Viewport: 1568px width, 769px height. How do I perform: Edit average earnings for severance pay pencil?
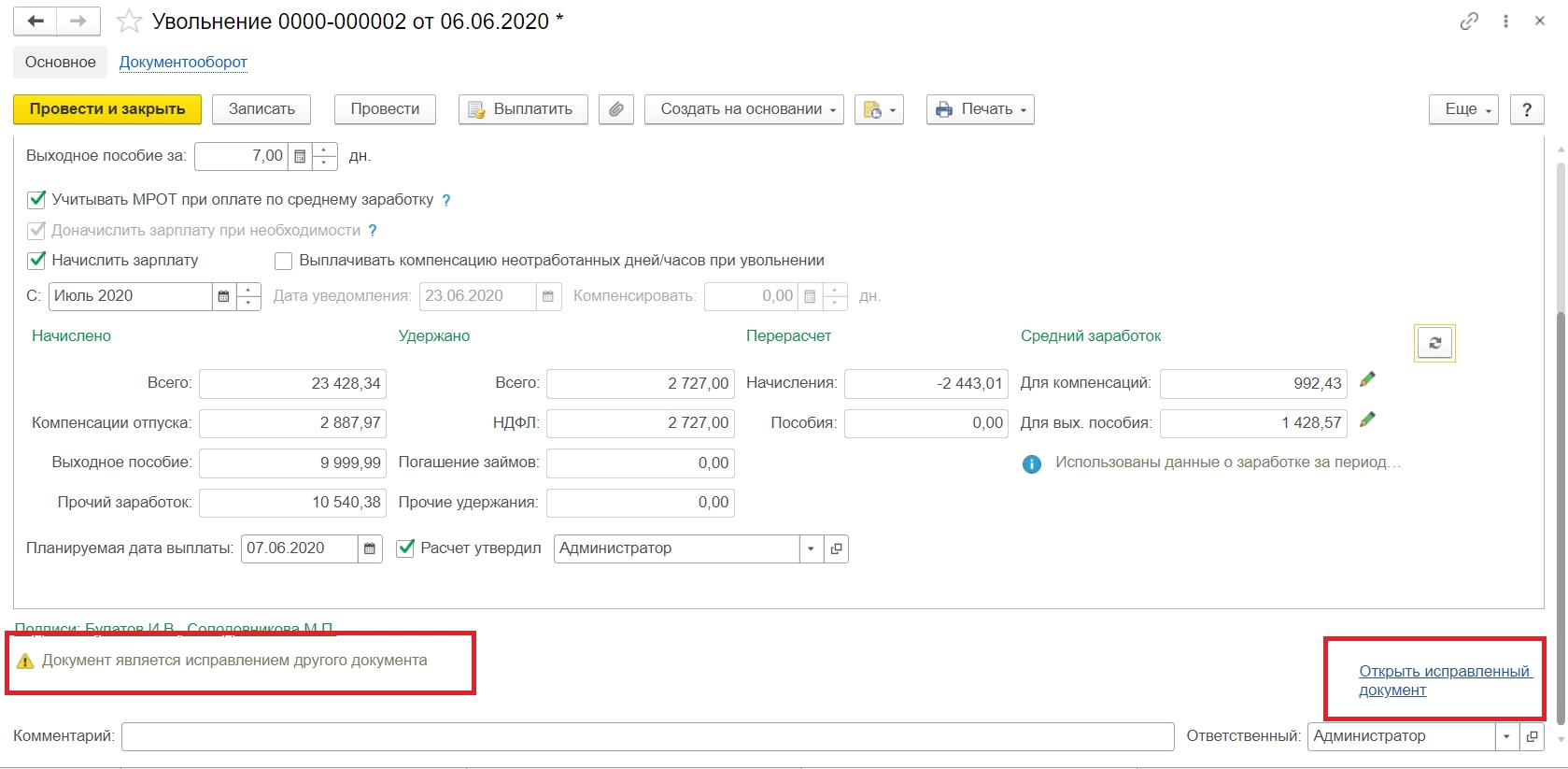(1367, 420)
